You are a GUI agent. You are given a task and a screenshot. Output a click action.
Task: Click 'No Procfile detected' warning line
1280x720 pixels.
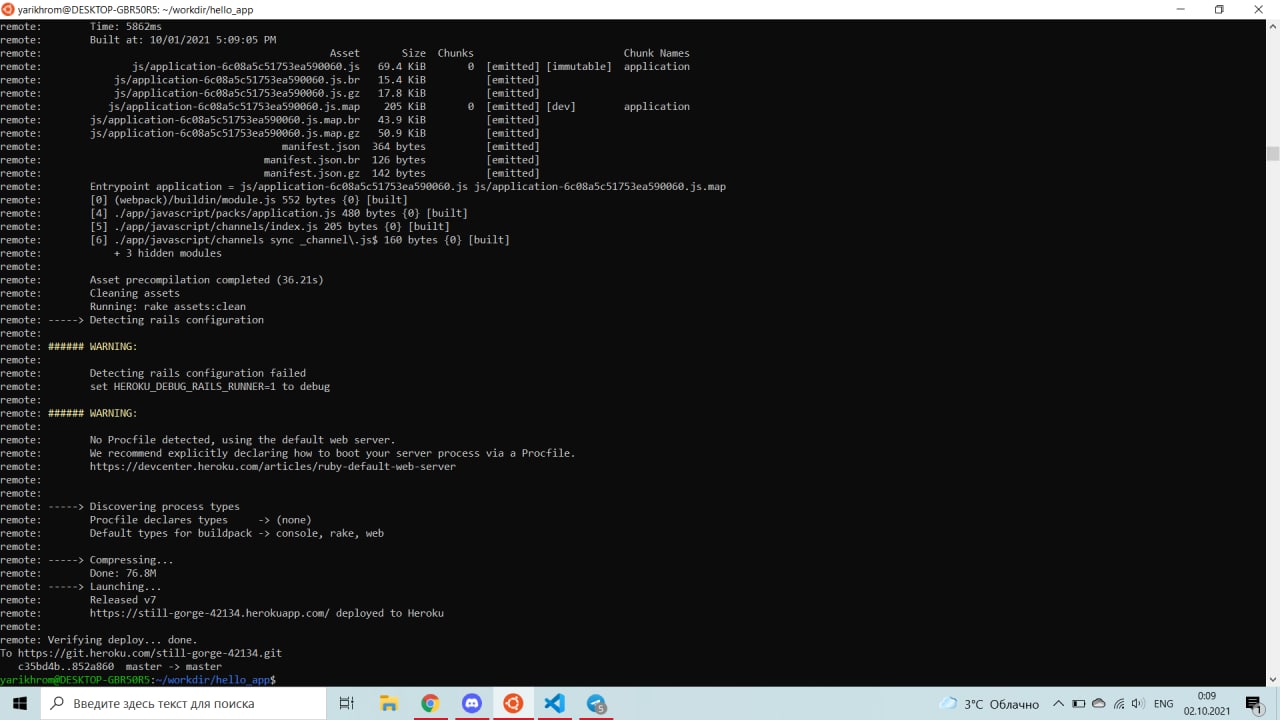(242, 440)
